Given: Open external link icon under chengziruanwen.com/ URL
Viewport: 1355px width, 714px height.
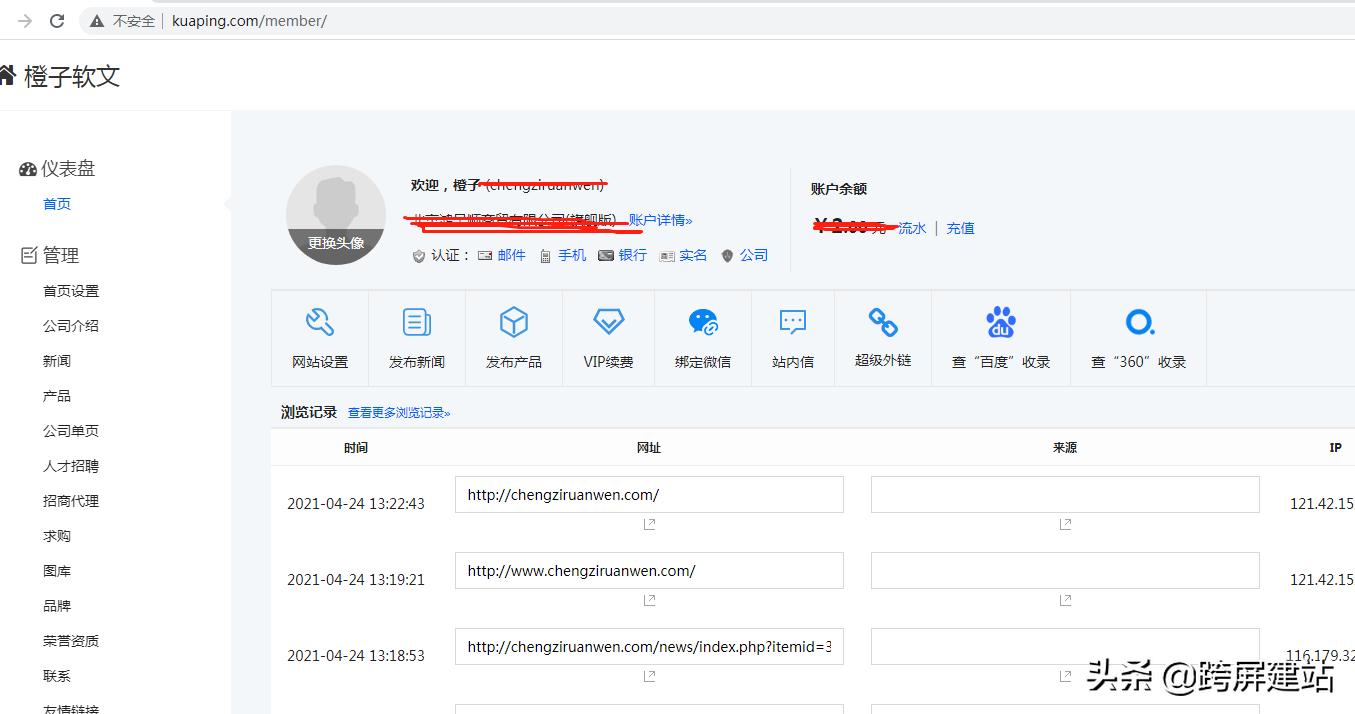Looking at the screenshot, I should coord(649,524).
